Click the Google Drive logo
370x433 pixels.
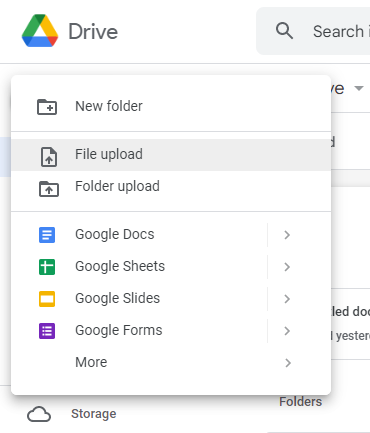[40, 31]
